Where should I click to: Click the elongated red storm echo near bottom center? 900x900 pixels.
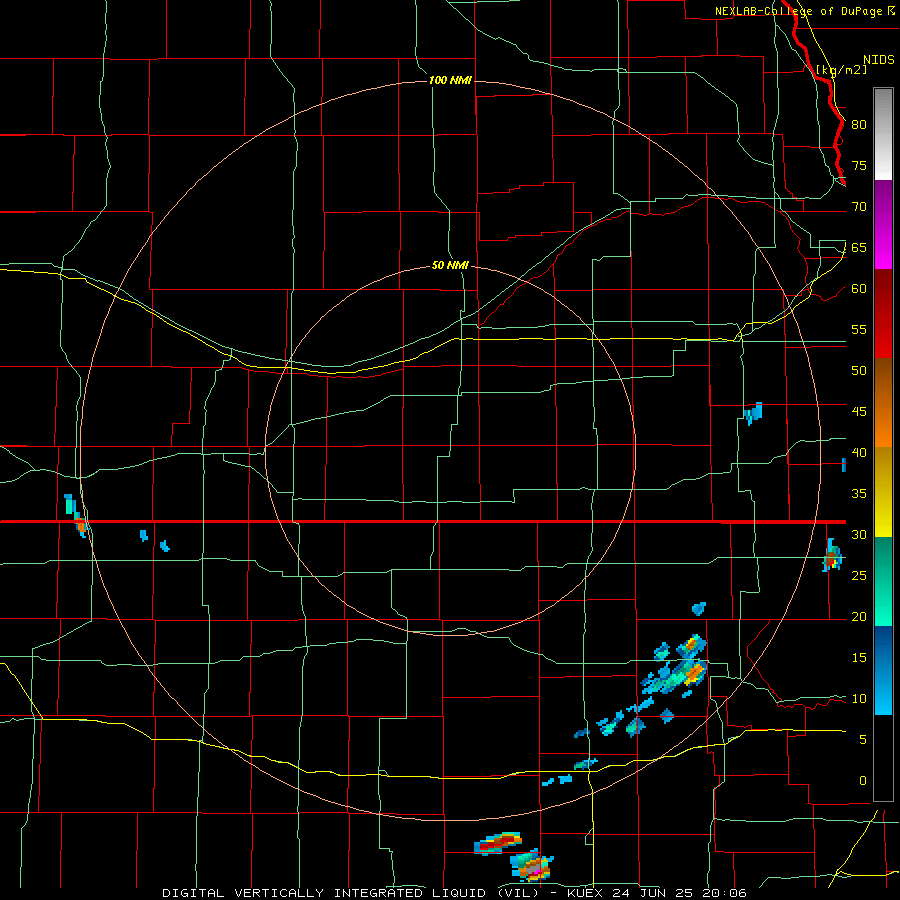tap(498, 843)
